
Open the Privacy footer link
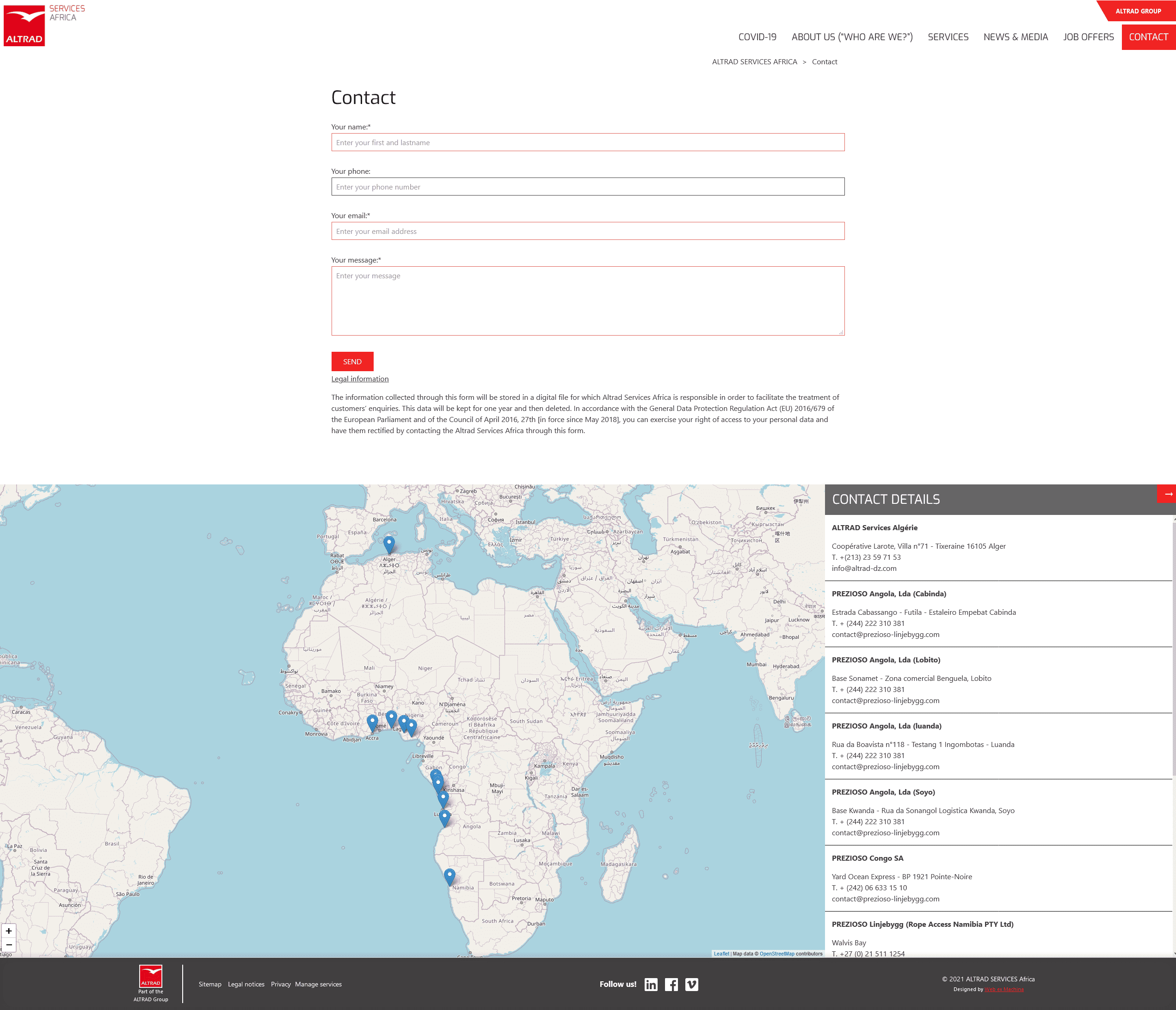(x=280, y=985)
